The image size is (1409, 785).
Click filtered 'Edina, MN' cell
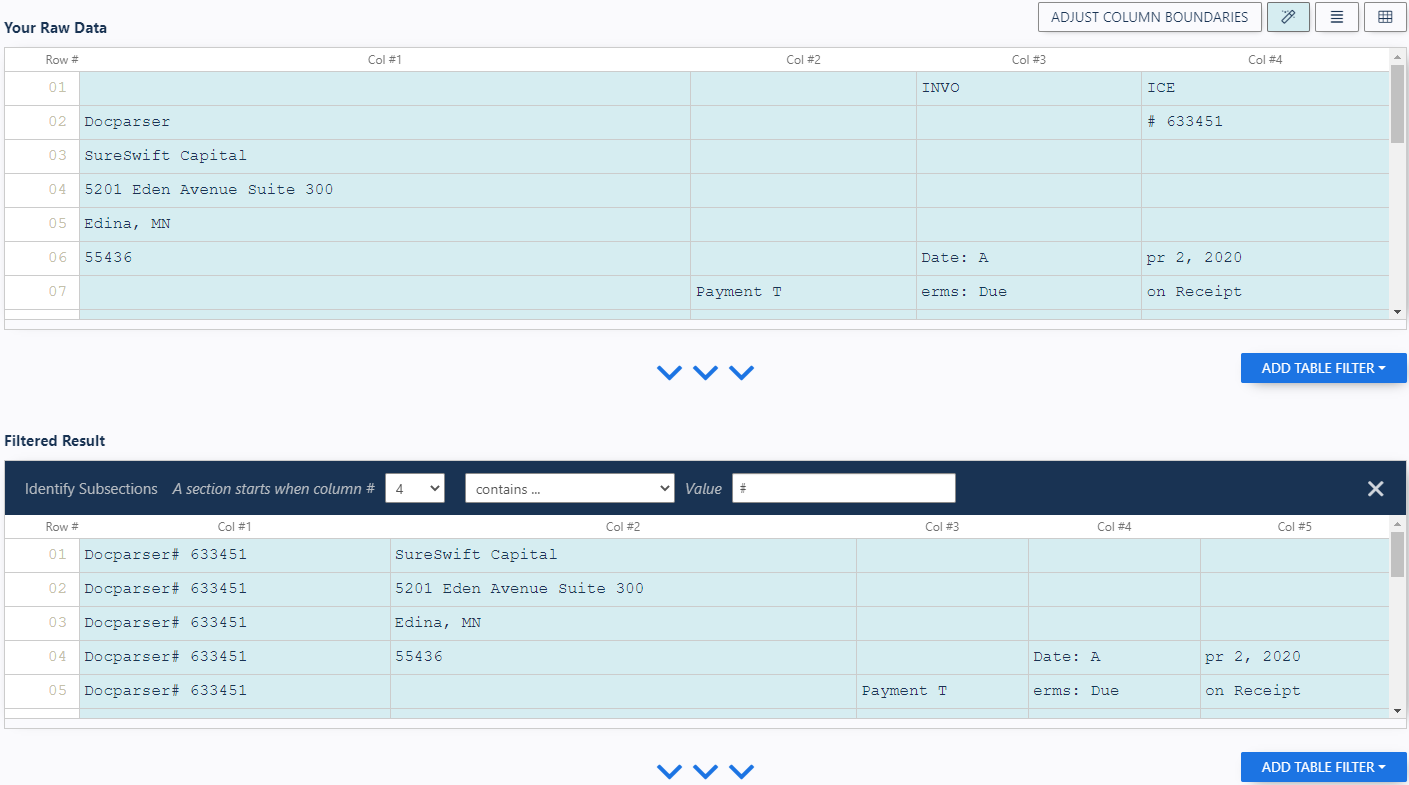tap(623, 623)
